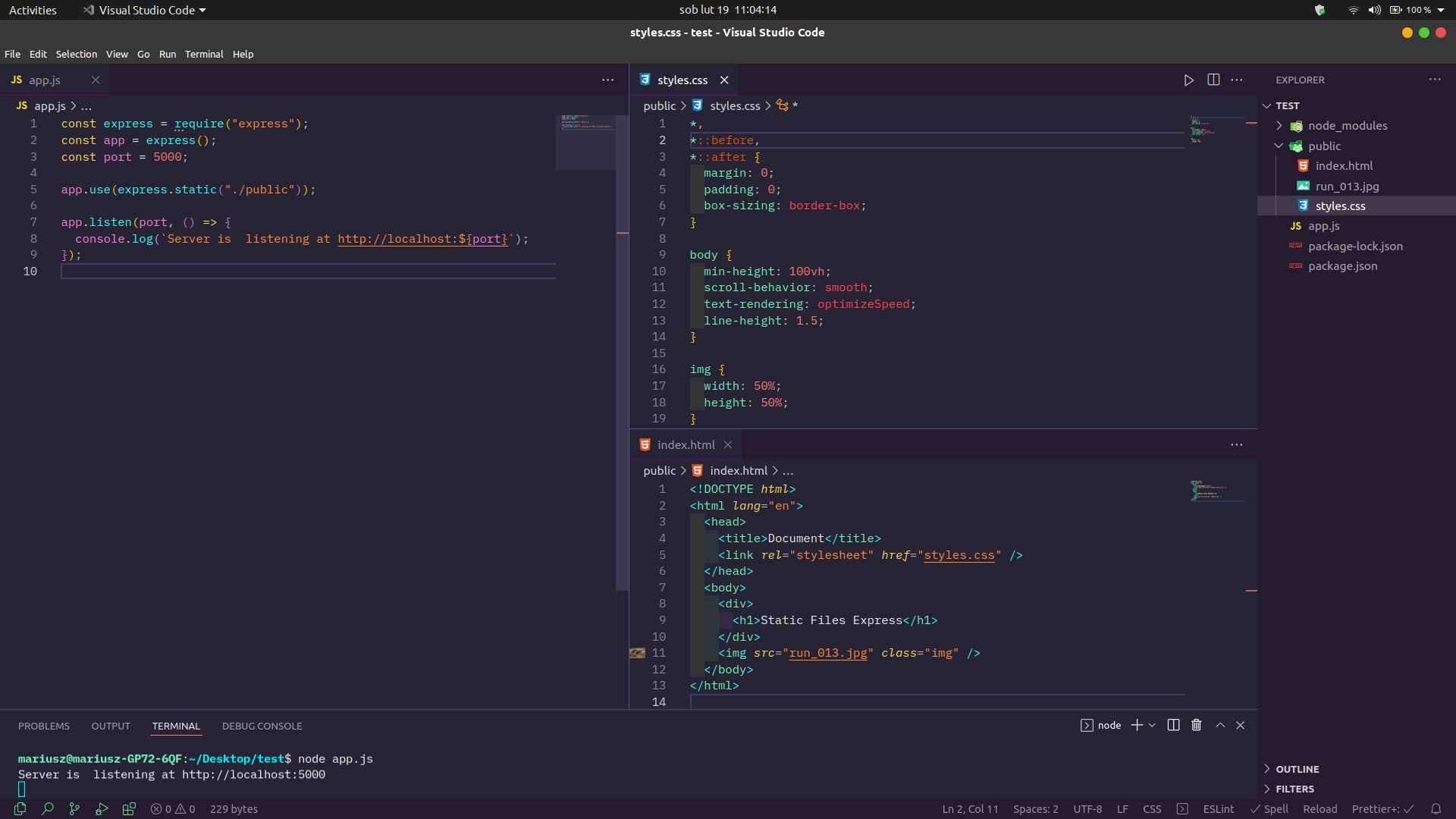Screen dimensions: 1456x819
Task: Open run_013.jpg in Explorer tree
Action: pyautogui.click(x=1347, y=187)
